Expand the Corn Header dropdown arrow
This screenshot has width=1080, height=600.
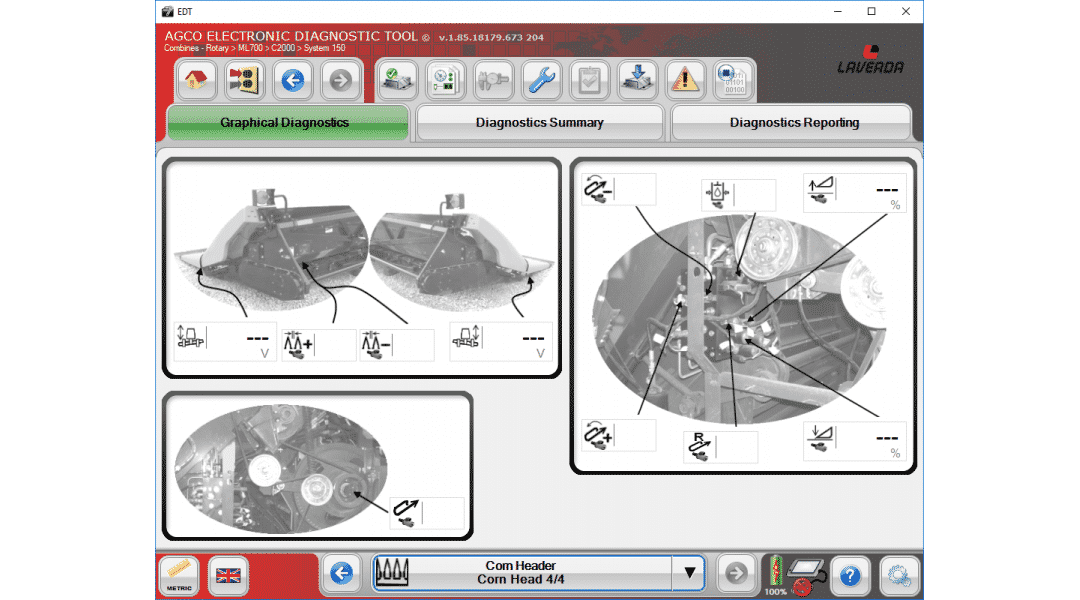pos(688,573)
